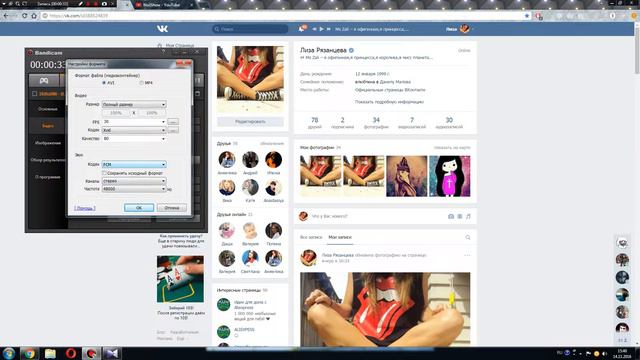Open the post options three dots menu
This screenshot has width=640, height=360.
(467, 256)
